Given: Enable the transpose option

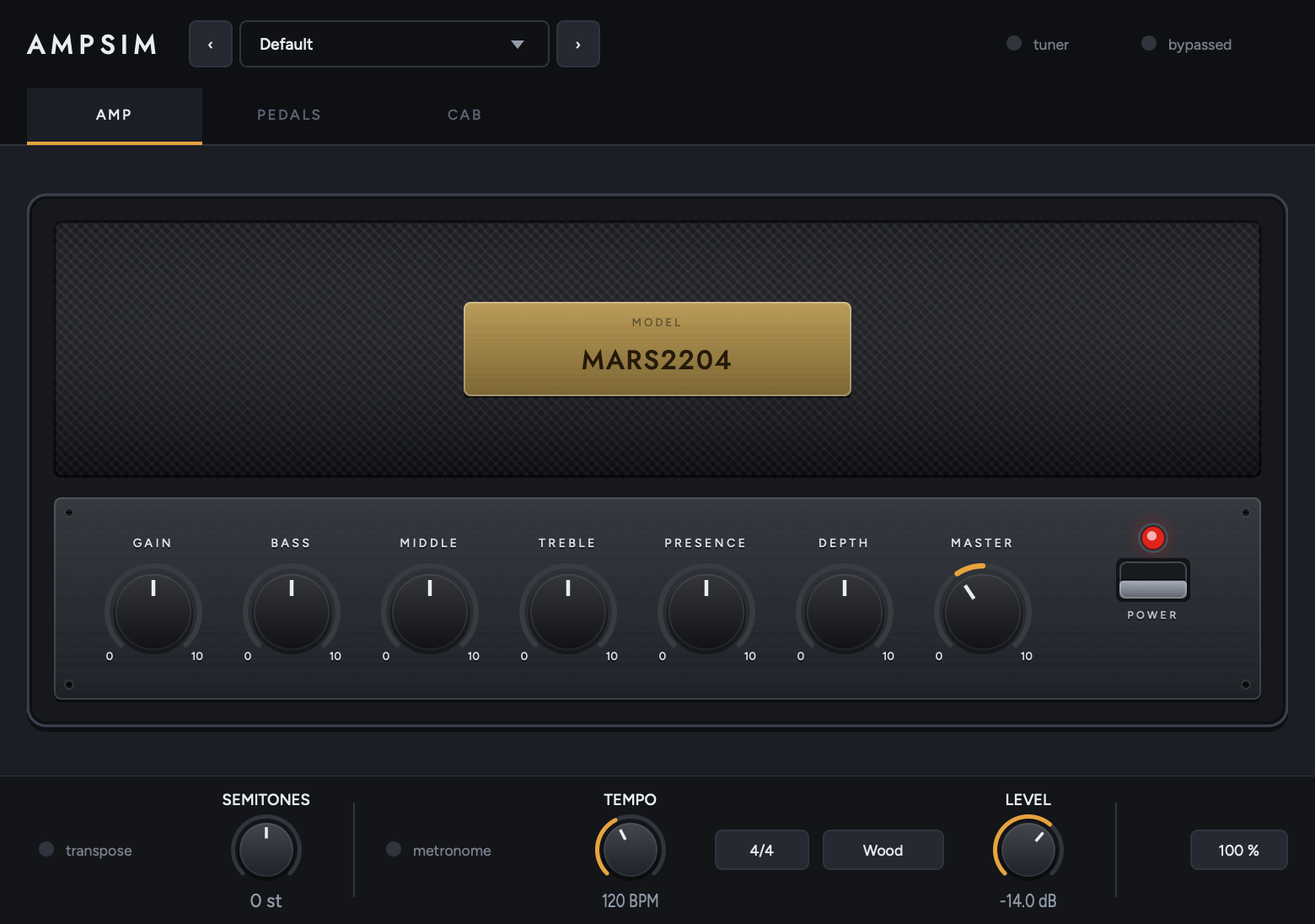Looking at the screenshot, I should click(x=85, y=850).
